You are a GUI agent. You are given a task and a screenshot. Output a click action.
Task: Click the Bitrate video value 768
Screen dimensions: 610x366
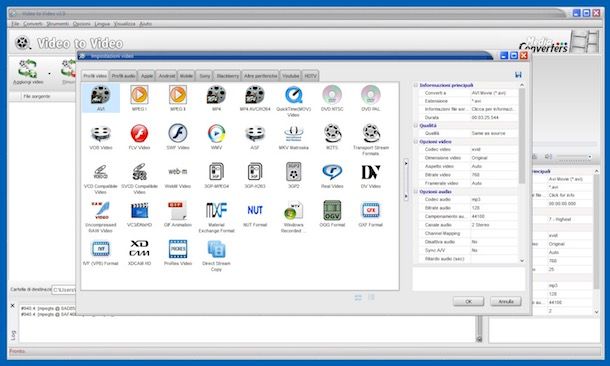point(494,175)
